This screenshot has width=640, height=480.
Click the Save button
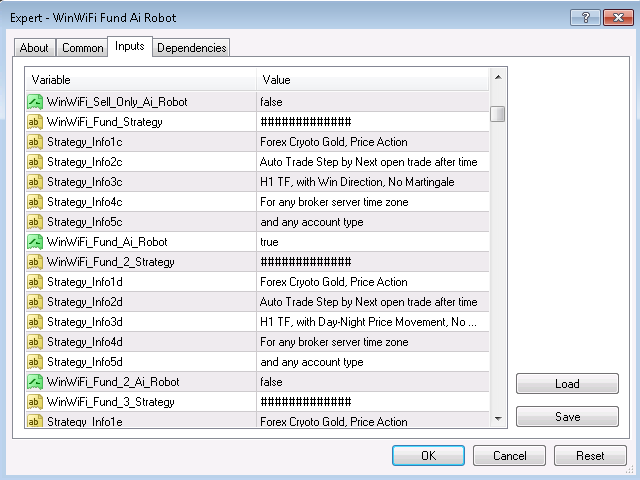[x=567, y=416]
